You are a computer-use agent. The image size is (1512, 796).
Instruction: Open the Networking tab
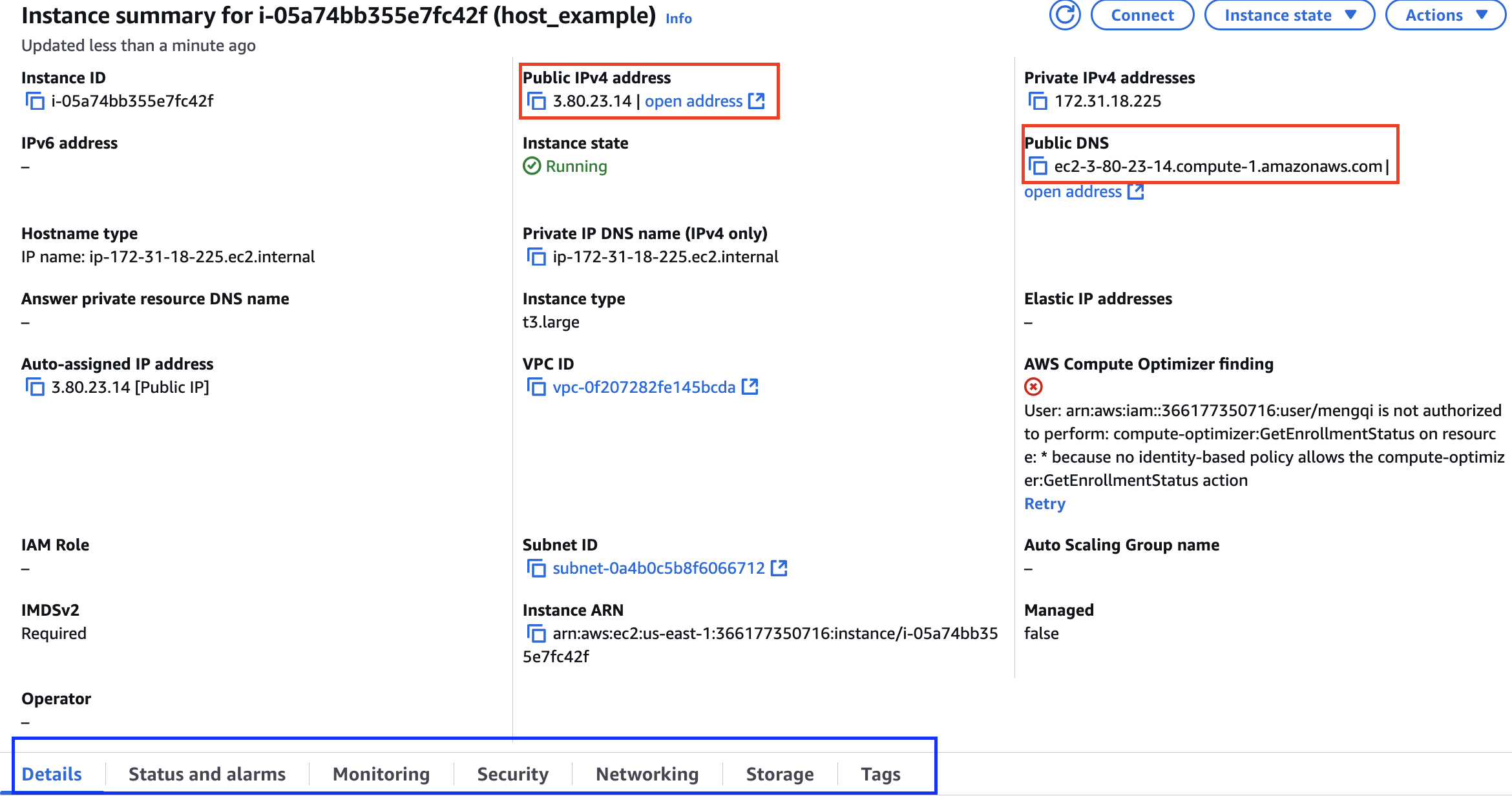[647, 774]
